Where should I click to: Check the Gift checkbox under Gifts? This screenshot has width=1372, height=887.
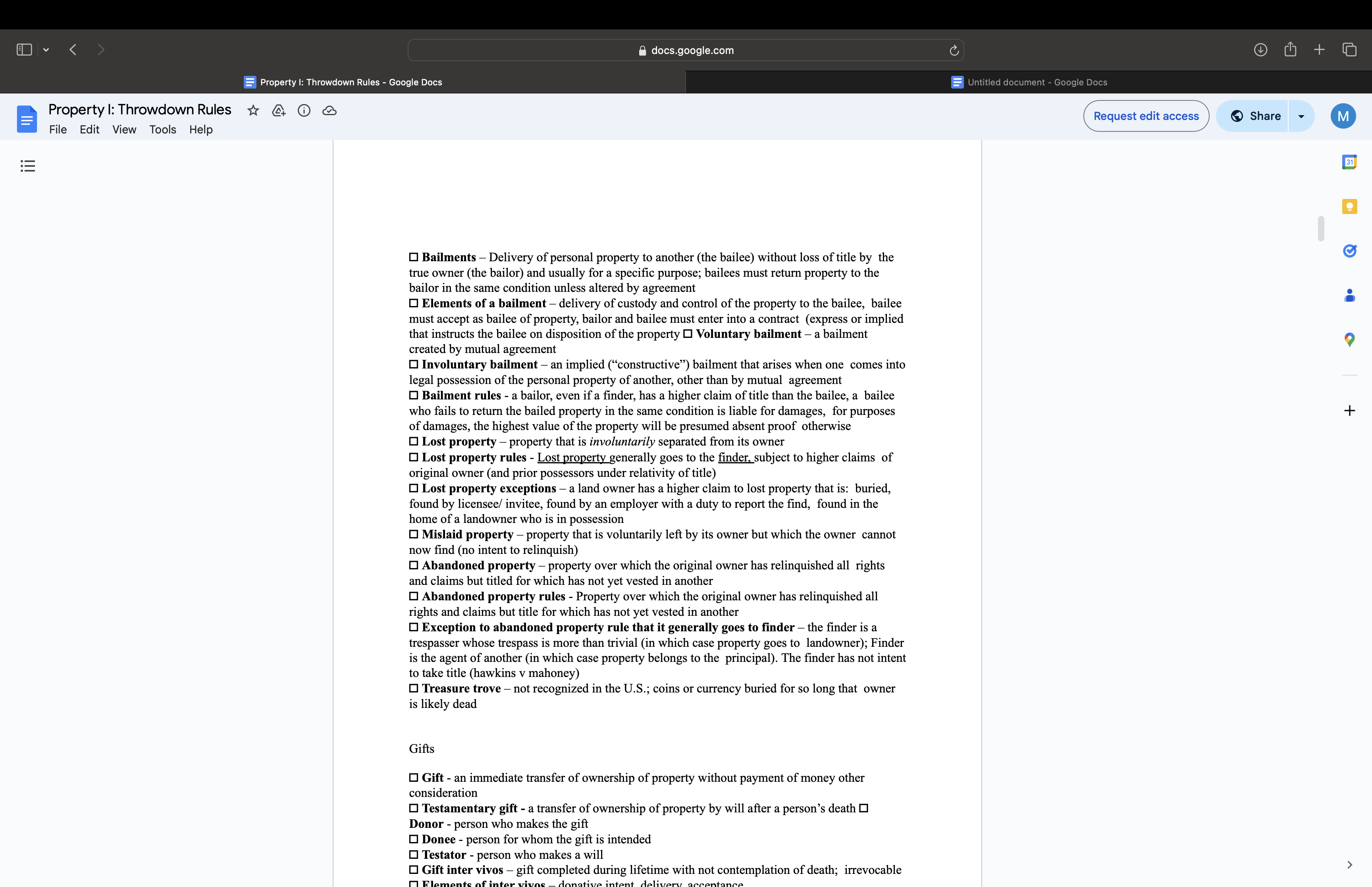click(x=413, y=777)
